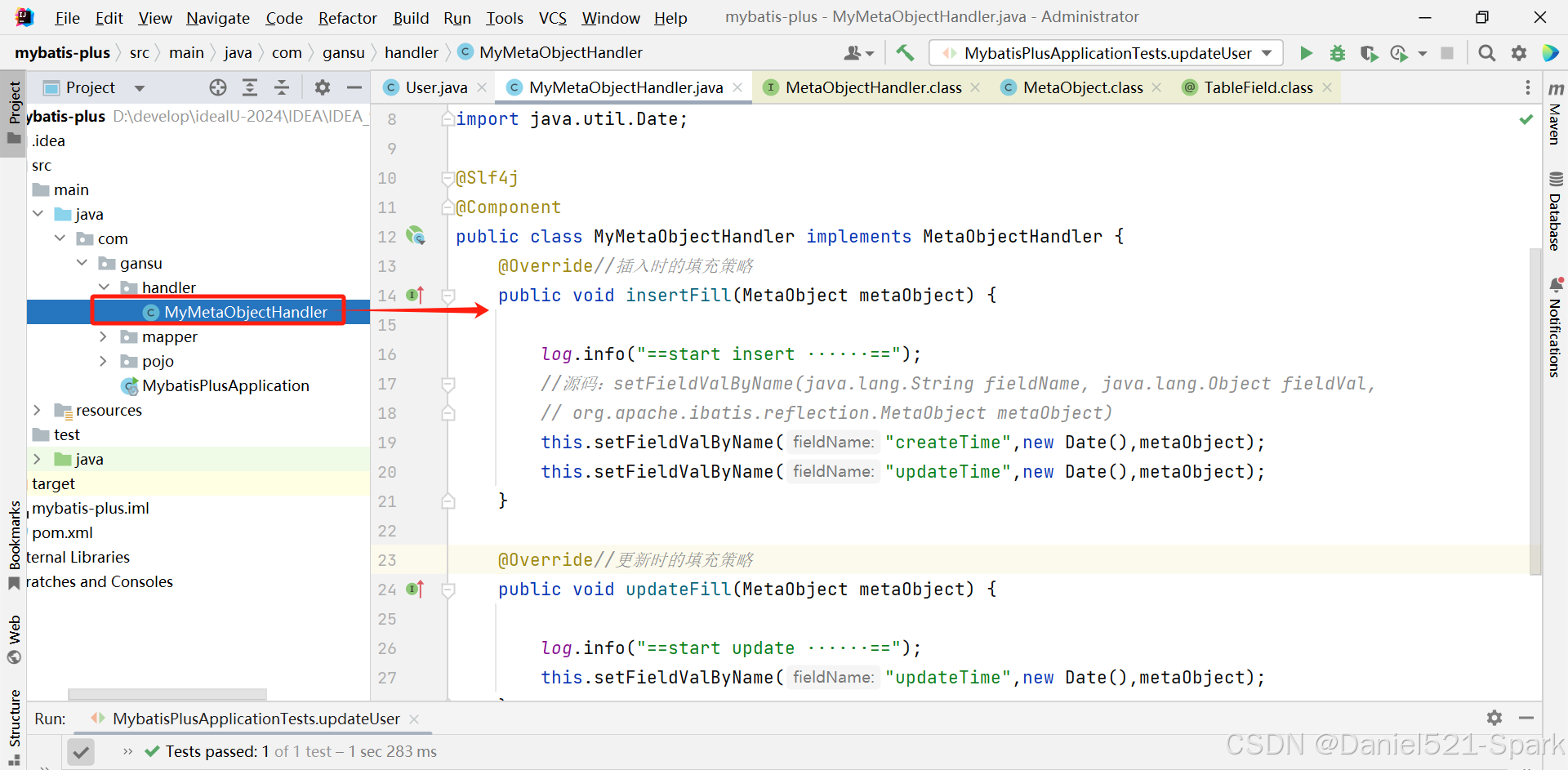Open the Maven tool window
Screen dimensions: 1568x770
tap(1555, 113)
